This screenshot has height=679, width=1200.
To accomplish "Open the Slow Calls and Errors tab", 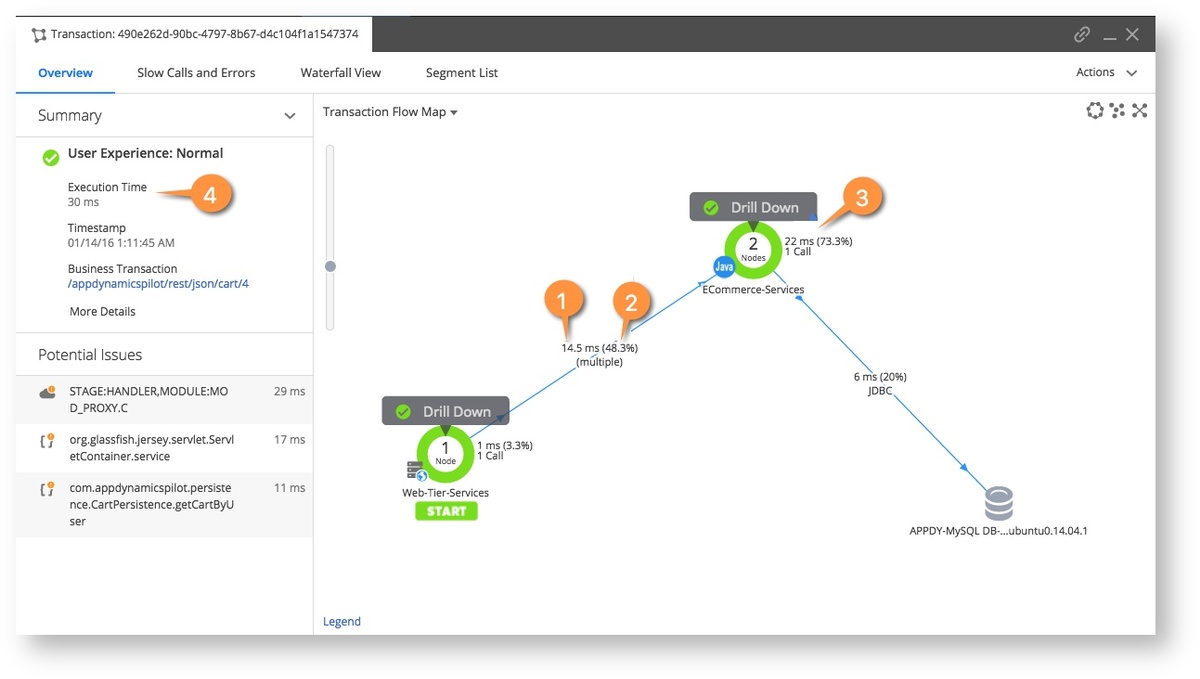I will point(196,73).
